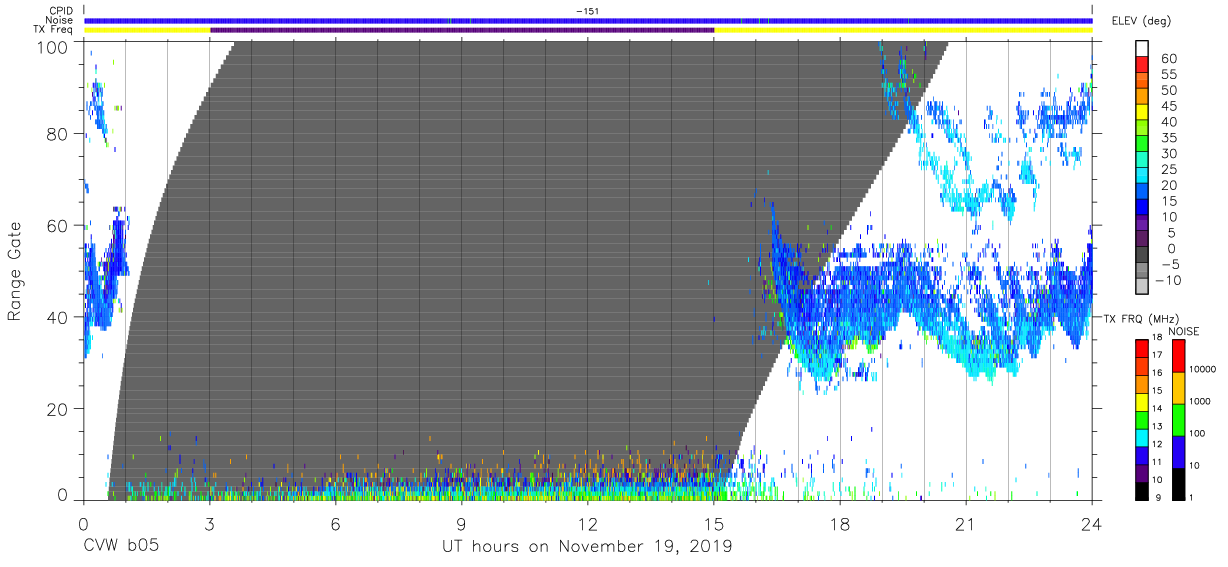Click the 'Noise' row label at top left
The image size is (1228, 567).
[61, 20]
